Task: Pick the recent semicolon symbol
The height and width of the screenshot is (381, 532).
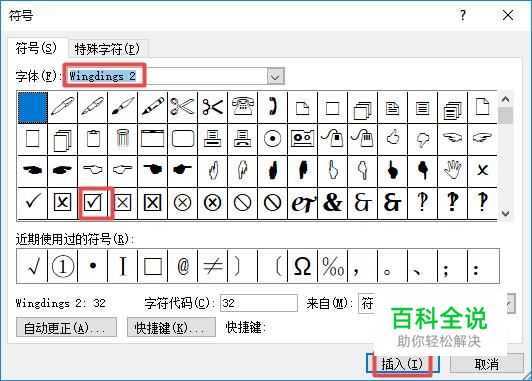Action: tap(452, 266)
